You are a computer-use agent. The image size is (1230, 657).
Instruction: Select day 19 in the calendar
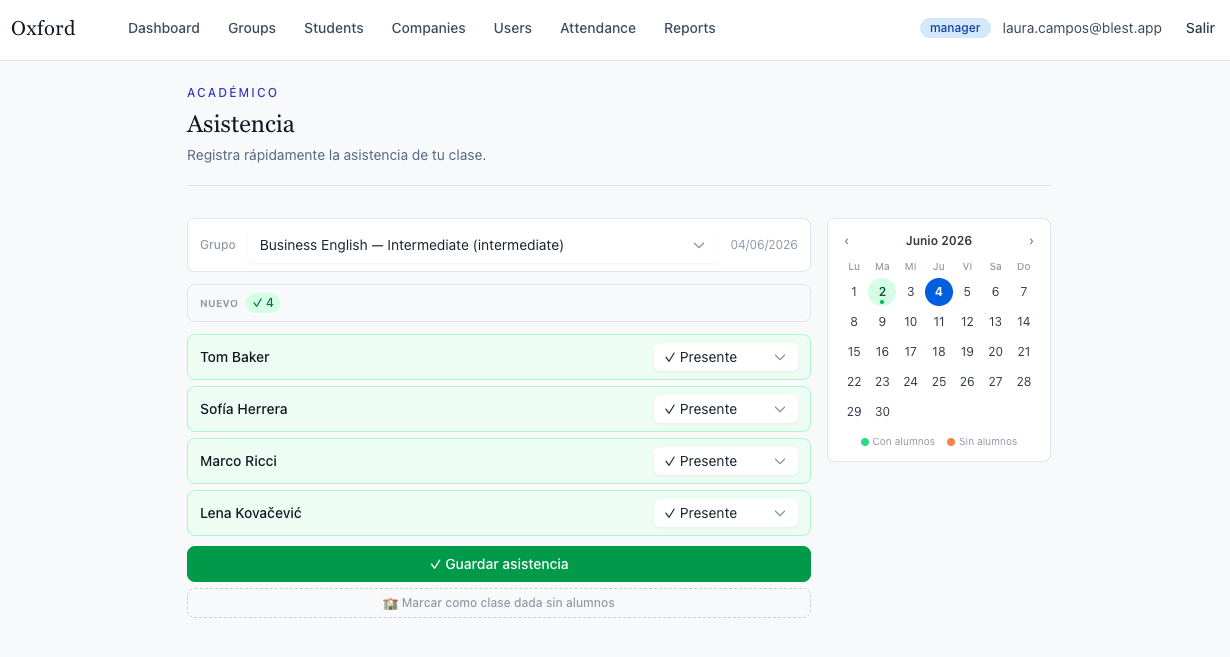[x=967, y=352]
